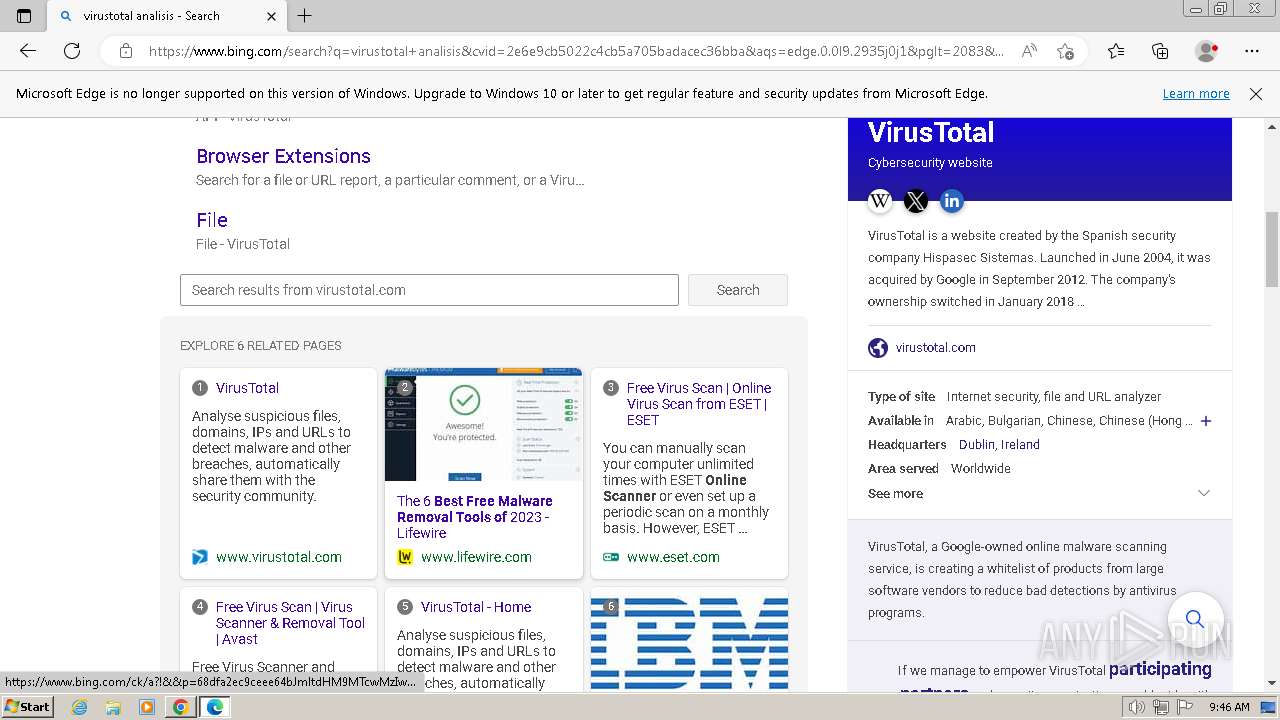The height and width of the screenshot is (720, 1280).
Task: Follow the Dublin, Ireland headquarters link
Action: [x=999, y=445]
